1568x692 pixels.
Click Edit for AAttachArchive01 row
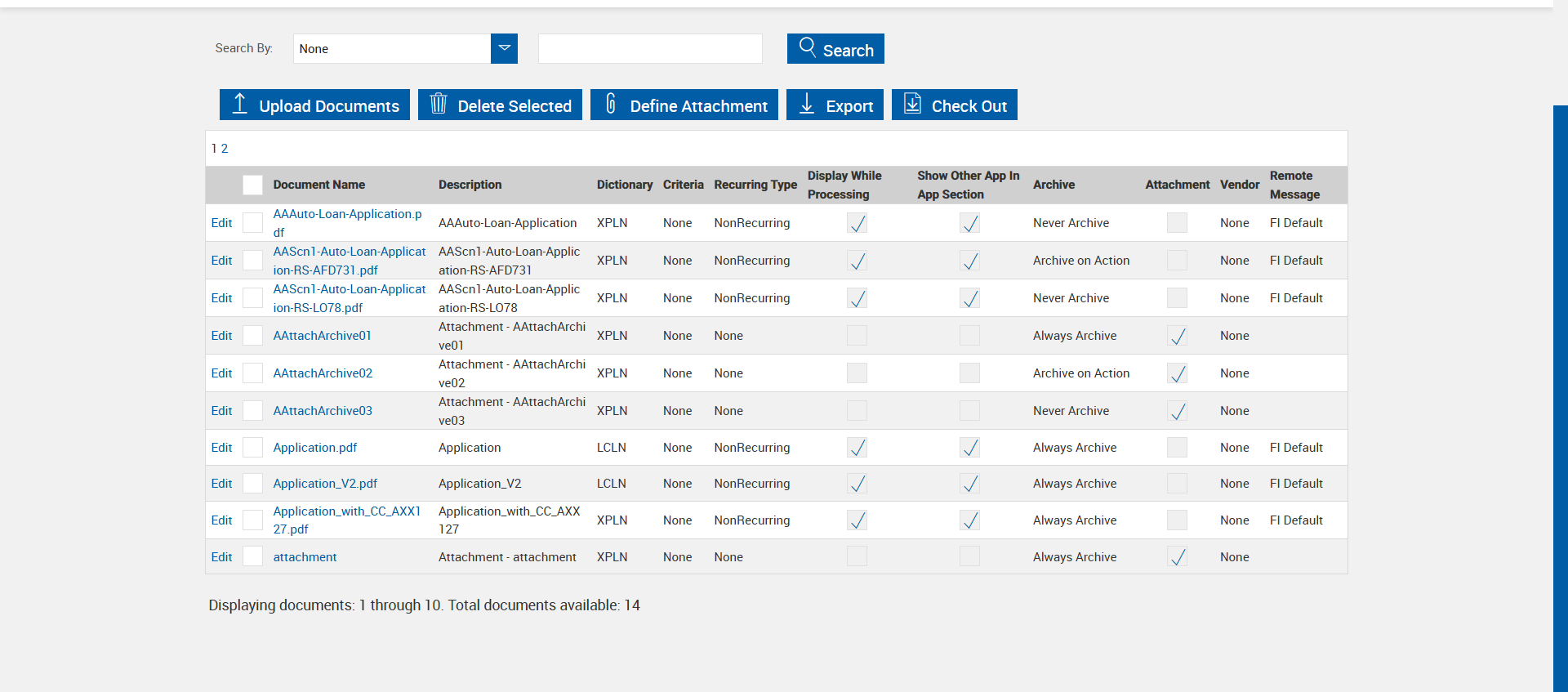[221, 336]
